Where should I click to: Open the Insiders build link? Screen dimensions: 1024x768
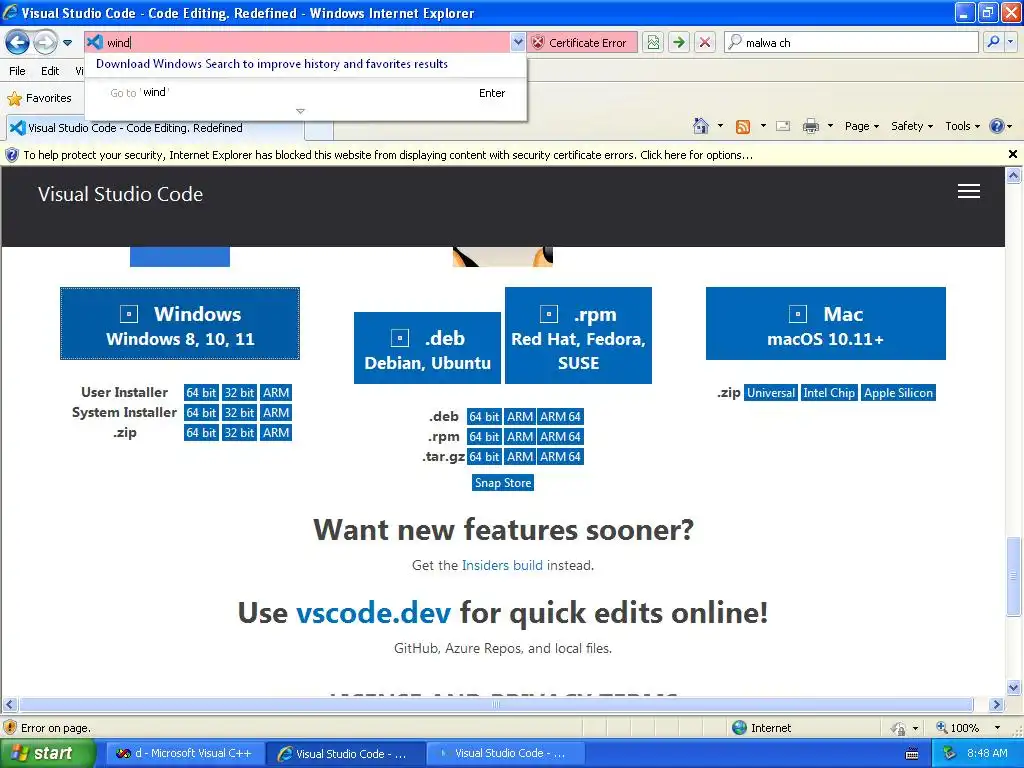pyautogui.click(x=502, y=566)
